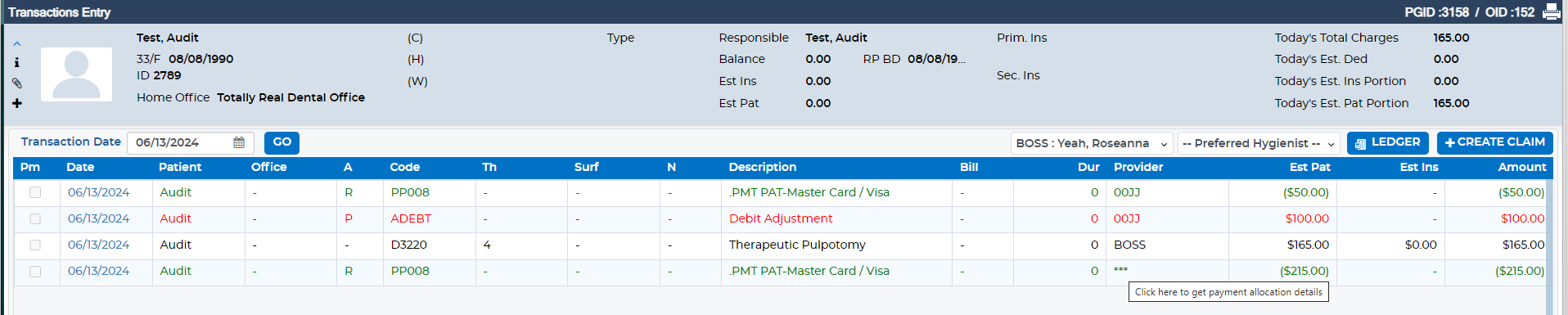Collapse patient header with the up chevron
This screenshot has width=1568, height=315.
click(16, 44)
